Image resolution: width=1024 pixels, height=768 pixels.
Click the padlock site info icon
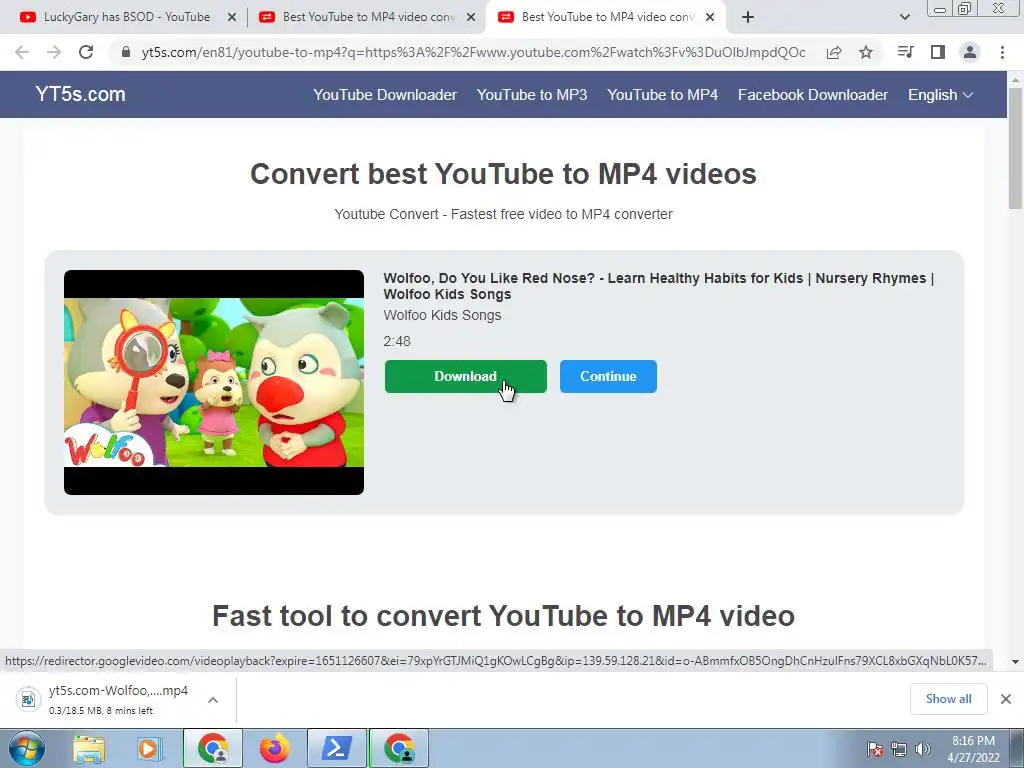point(126,52)
